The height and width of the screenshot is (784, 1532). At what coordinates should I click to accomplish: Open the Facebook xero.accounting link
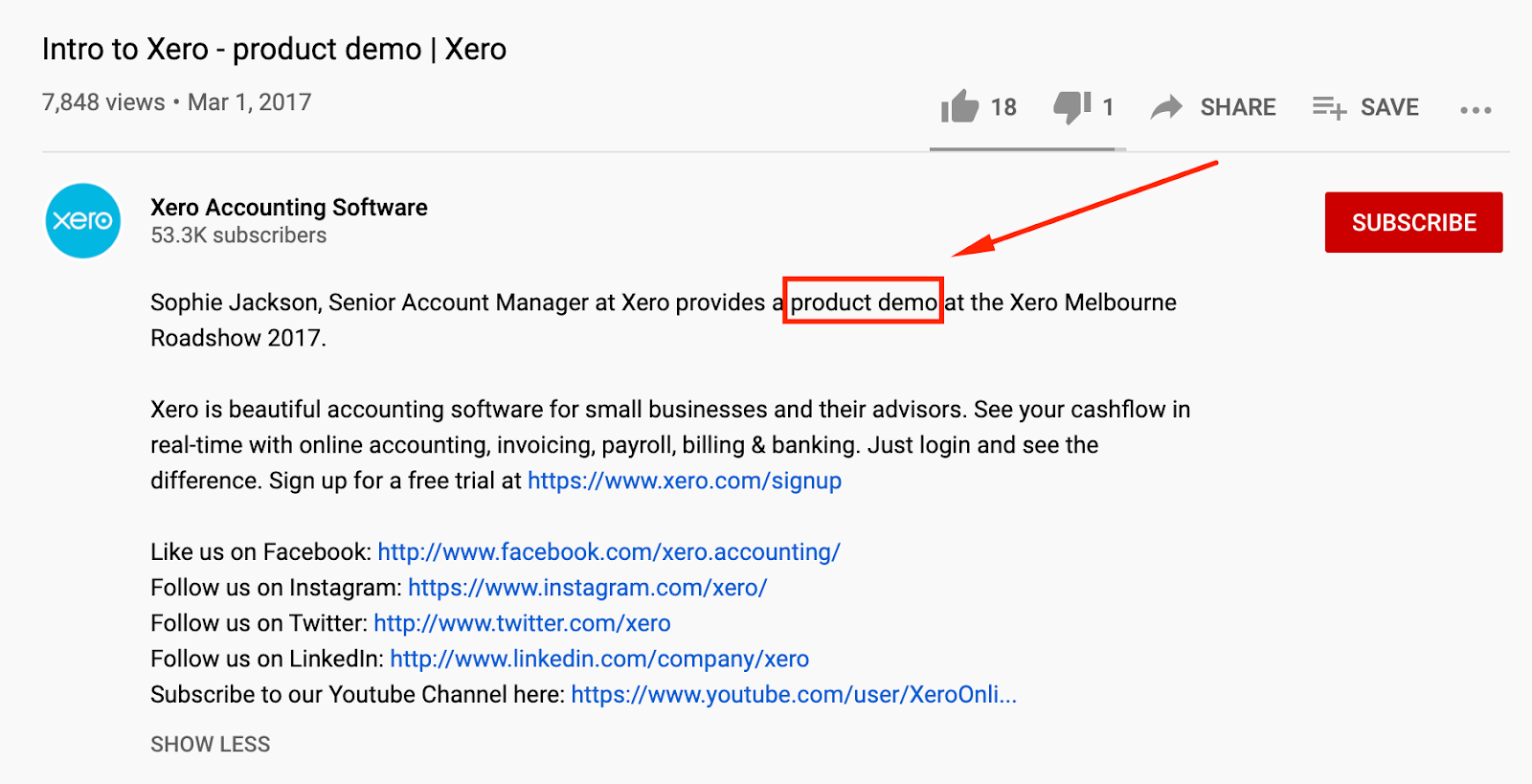[609, 552]
